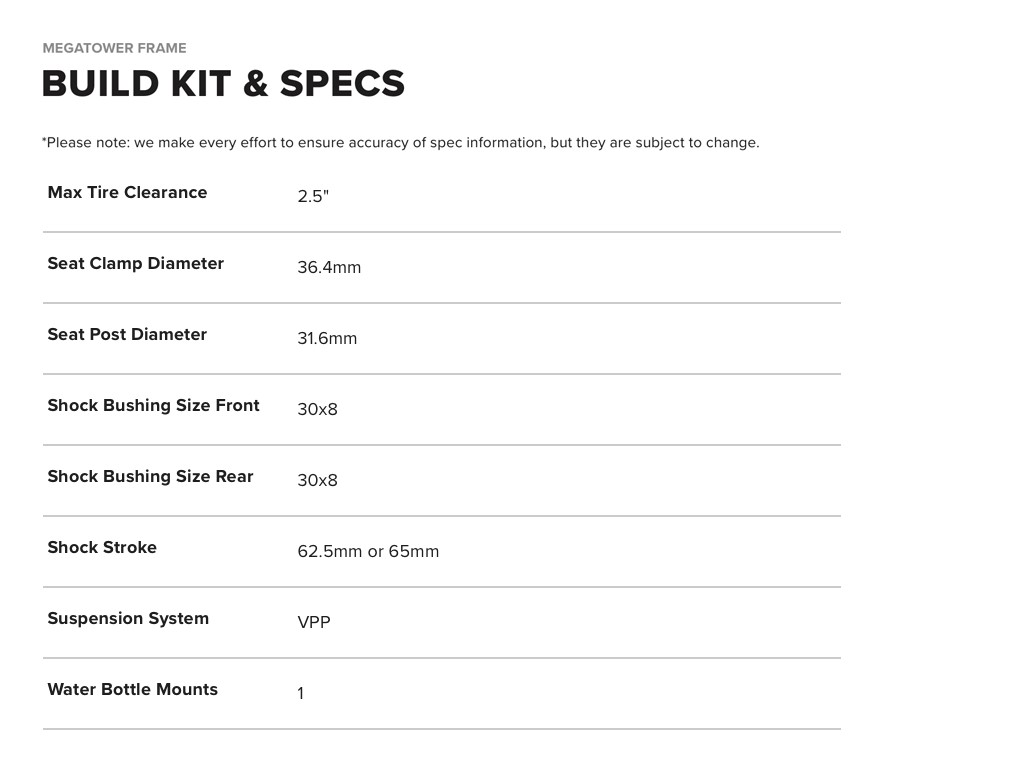The image size is (1024, 768).
Task: Click the 30x8 rear bushing value
Action: 317,481
